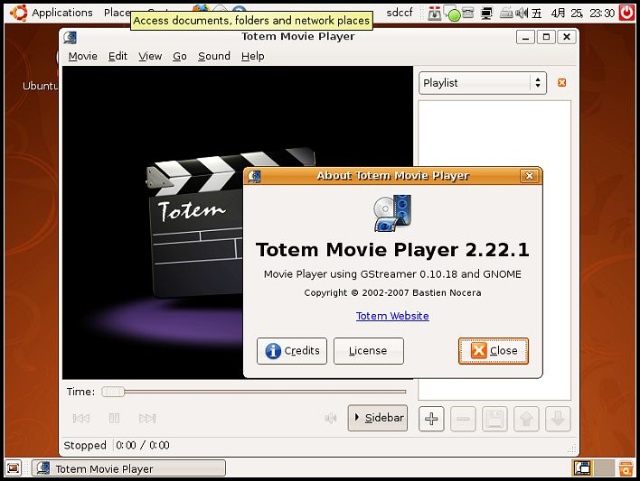
Task: Switch to the second workspace in switcher
Action: 604,468
